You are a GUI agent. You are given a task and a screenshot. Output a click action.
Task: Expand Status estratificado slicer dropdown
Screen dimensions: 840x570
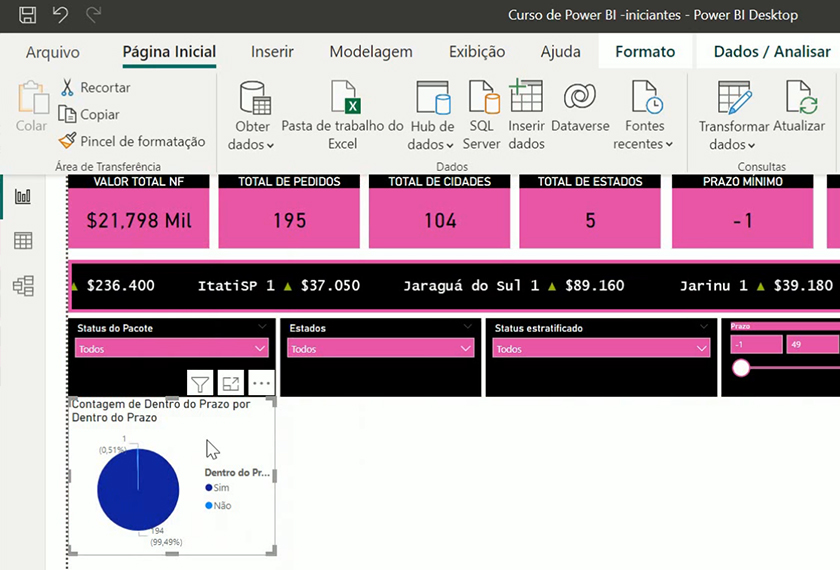700,349
